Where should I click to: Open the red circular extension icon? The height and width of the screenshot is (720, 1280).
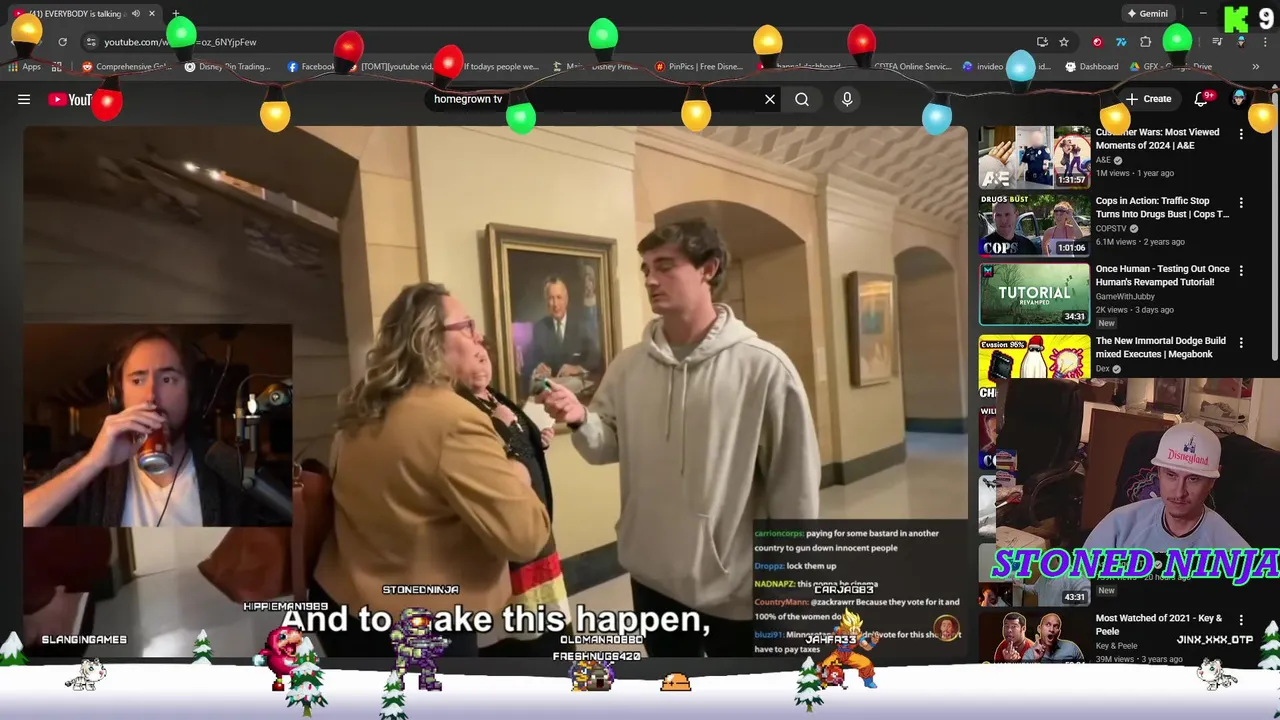click(1097, 42)
